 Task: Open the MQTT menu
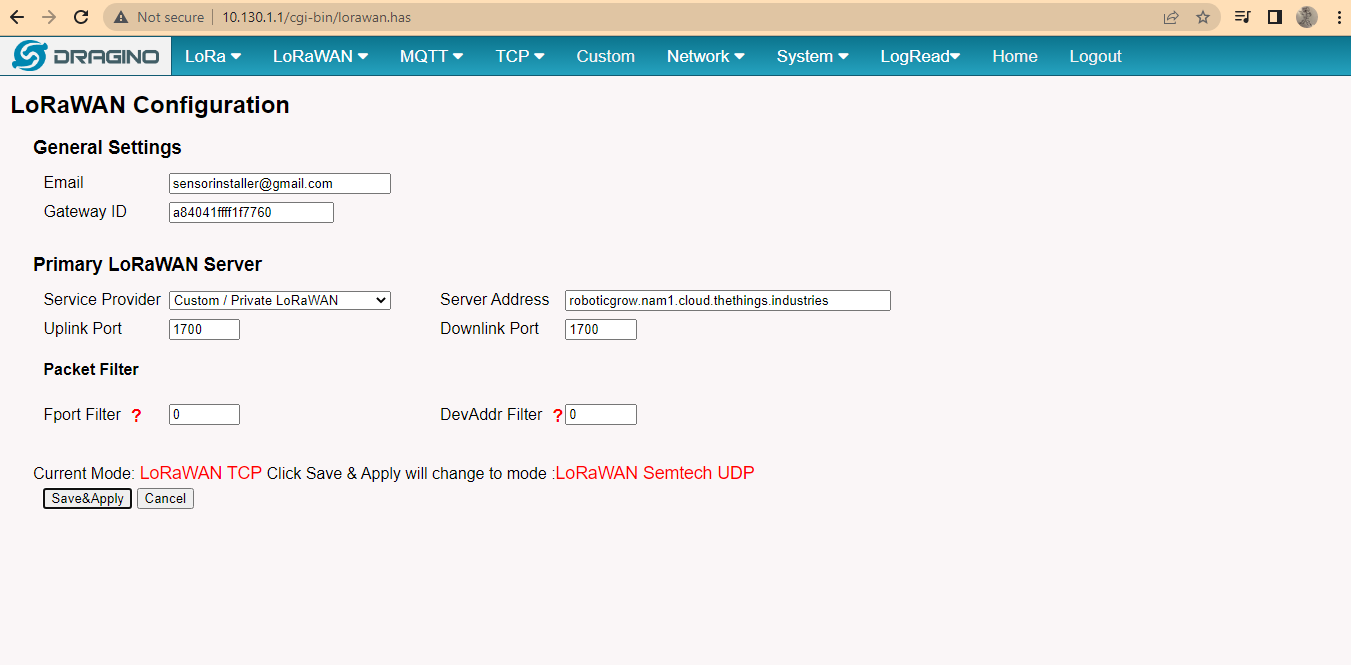click(431, 56)
